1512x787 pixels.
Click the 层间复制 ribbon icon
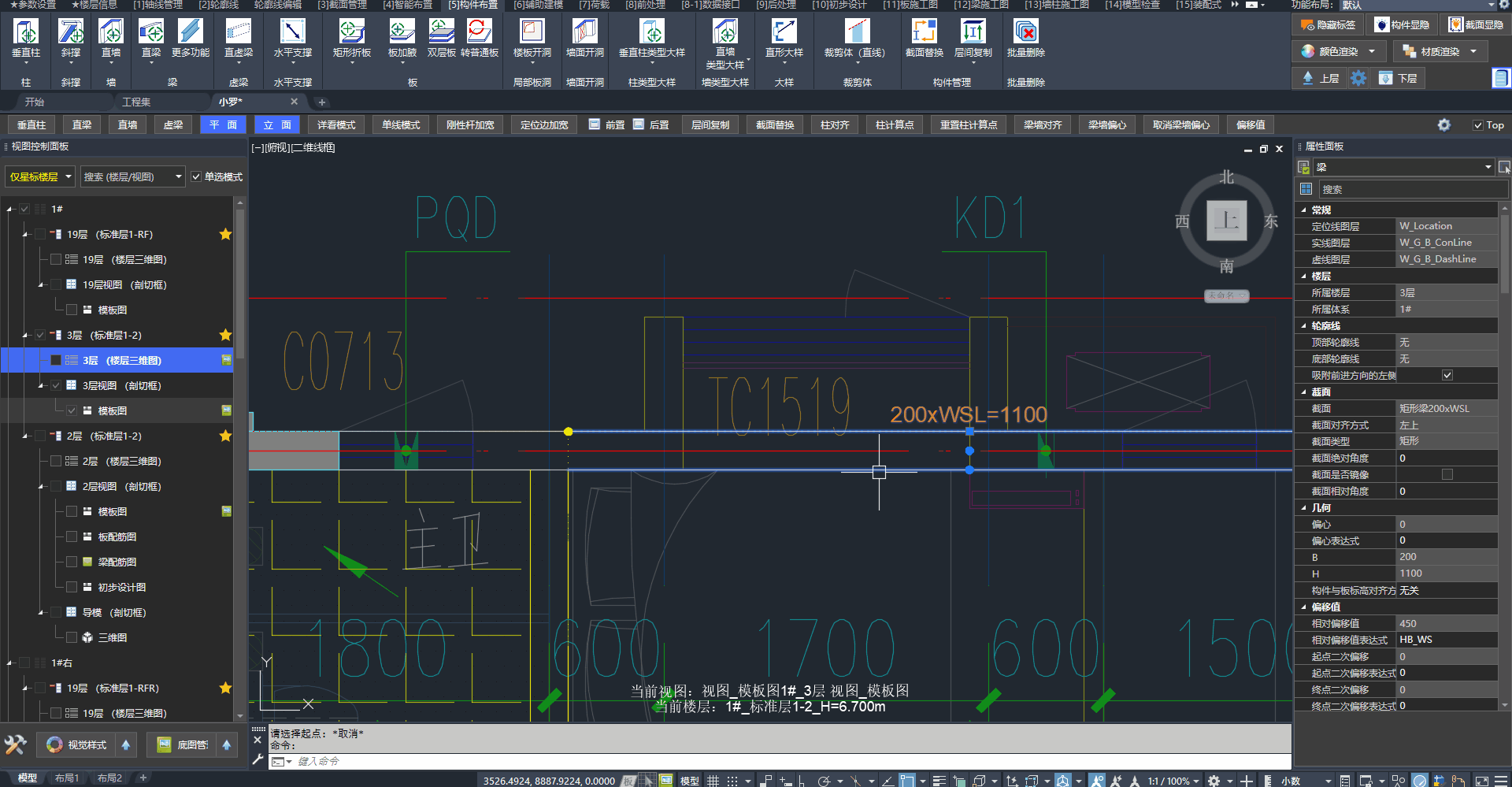pos(973,32)
